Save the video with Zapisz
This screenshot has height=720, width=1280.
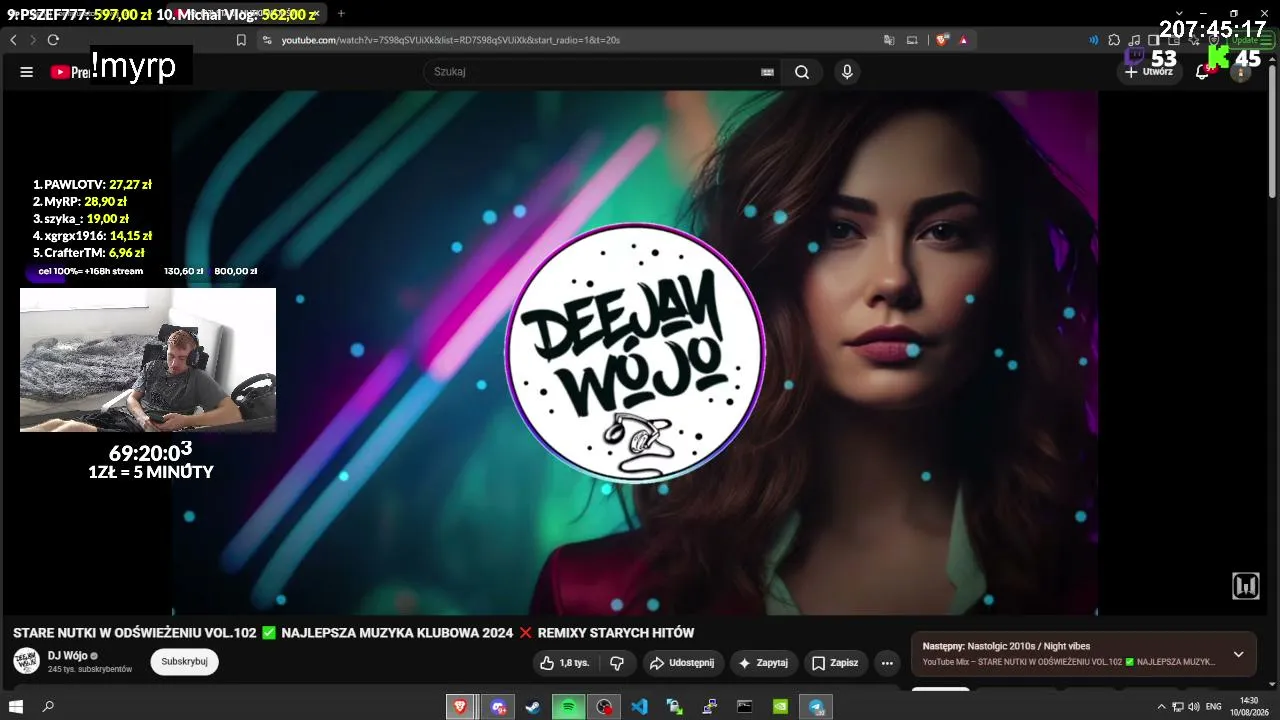835,663
